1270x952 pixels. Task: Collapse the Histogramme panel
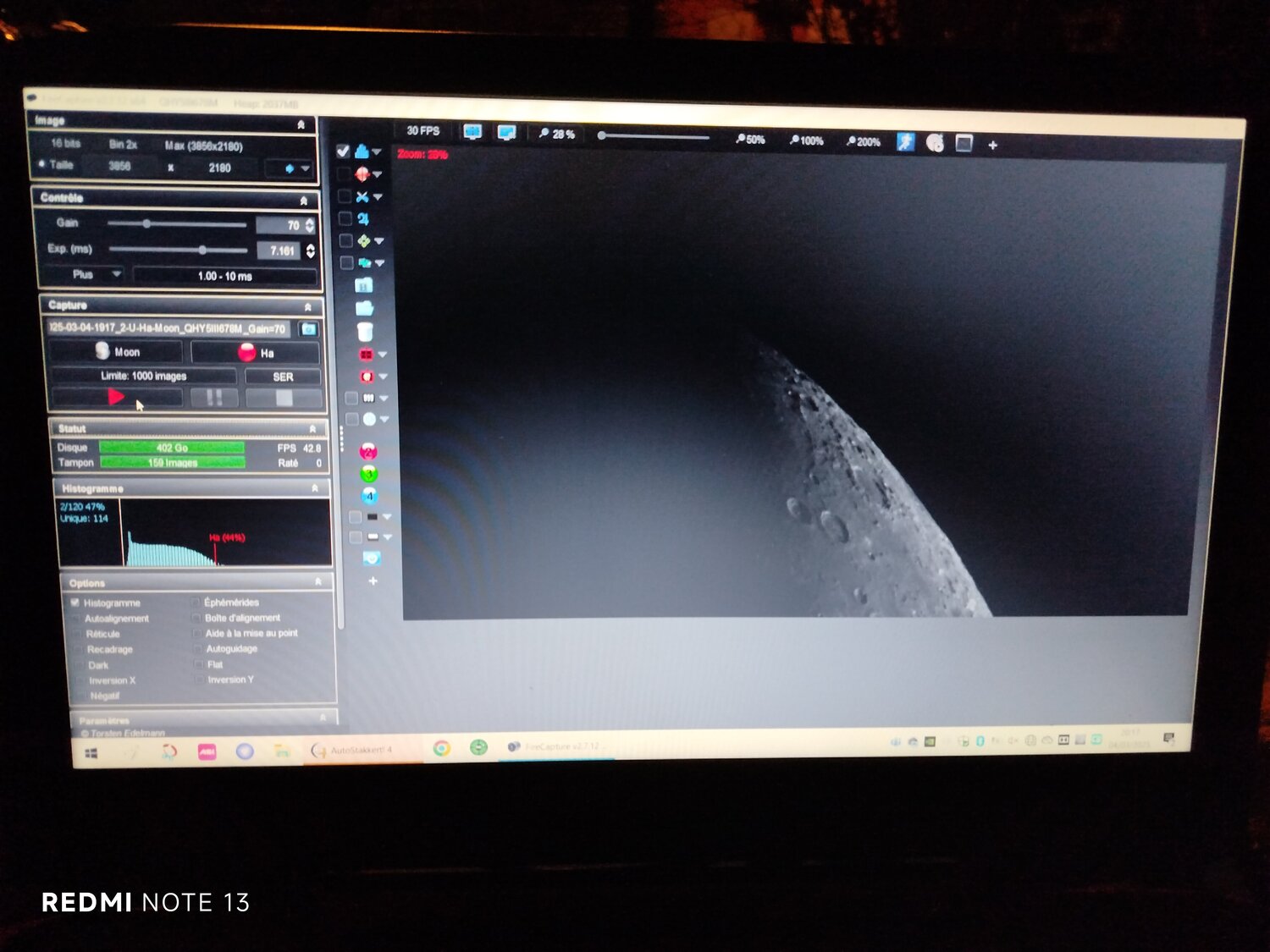point(315,488)
